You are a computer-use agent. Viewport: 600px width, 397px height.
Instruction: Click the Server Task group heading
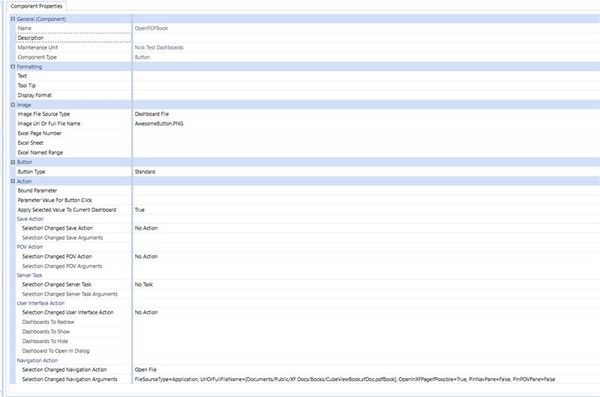pos(29,275)
